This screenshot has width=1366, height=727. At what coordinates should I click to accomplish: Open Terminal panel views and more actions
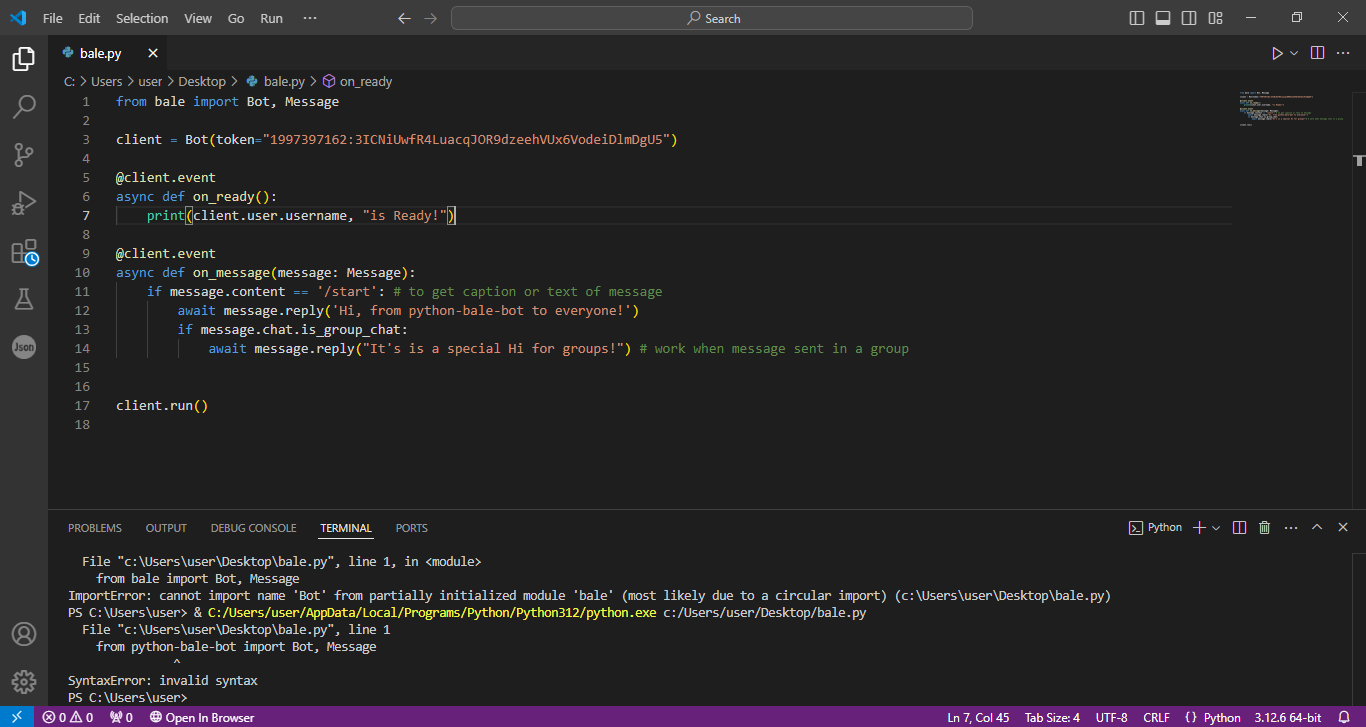(x=1291, y=527)
